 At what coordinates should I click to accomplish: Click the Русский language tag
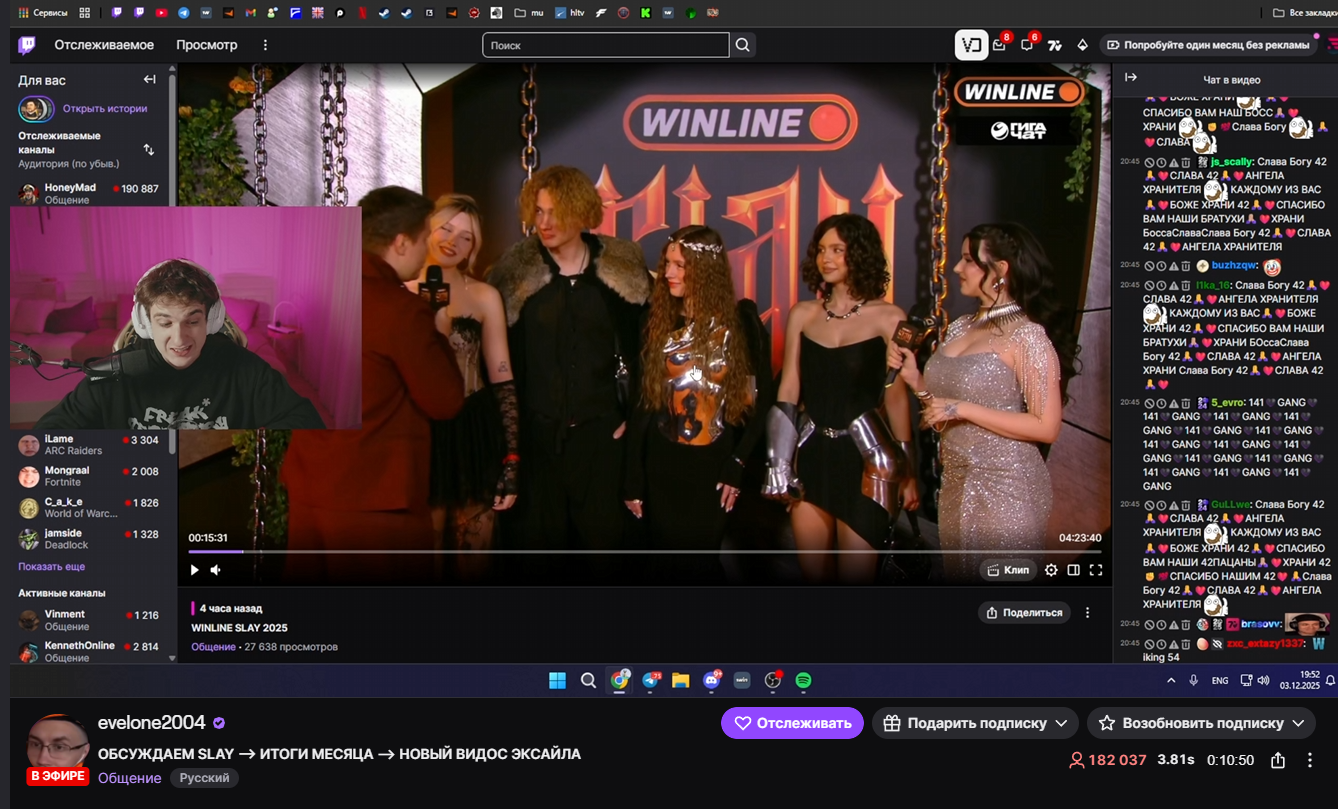pos(204,778)
